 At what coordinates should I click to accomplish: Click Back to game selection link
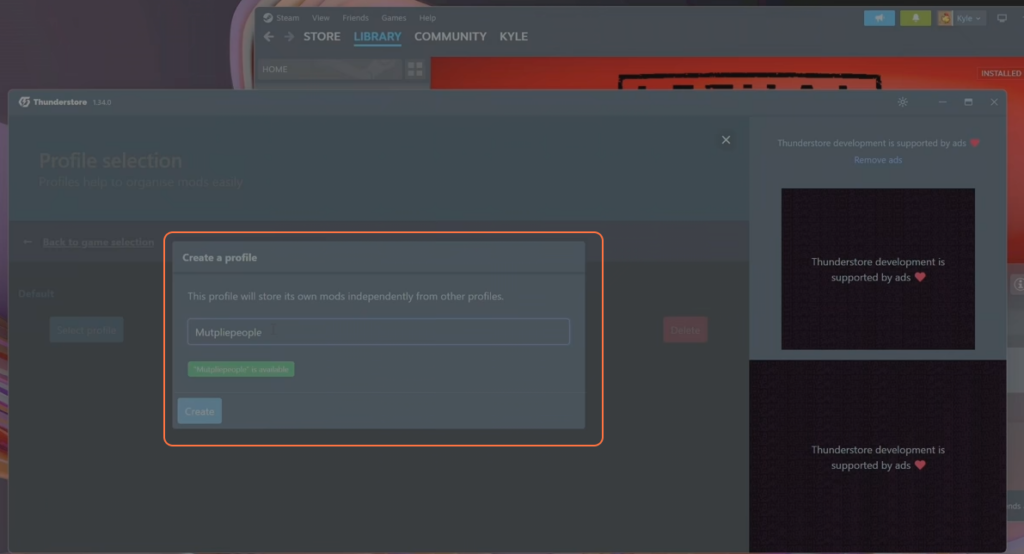click(98, 242)
